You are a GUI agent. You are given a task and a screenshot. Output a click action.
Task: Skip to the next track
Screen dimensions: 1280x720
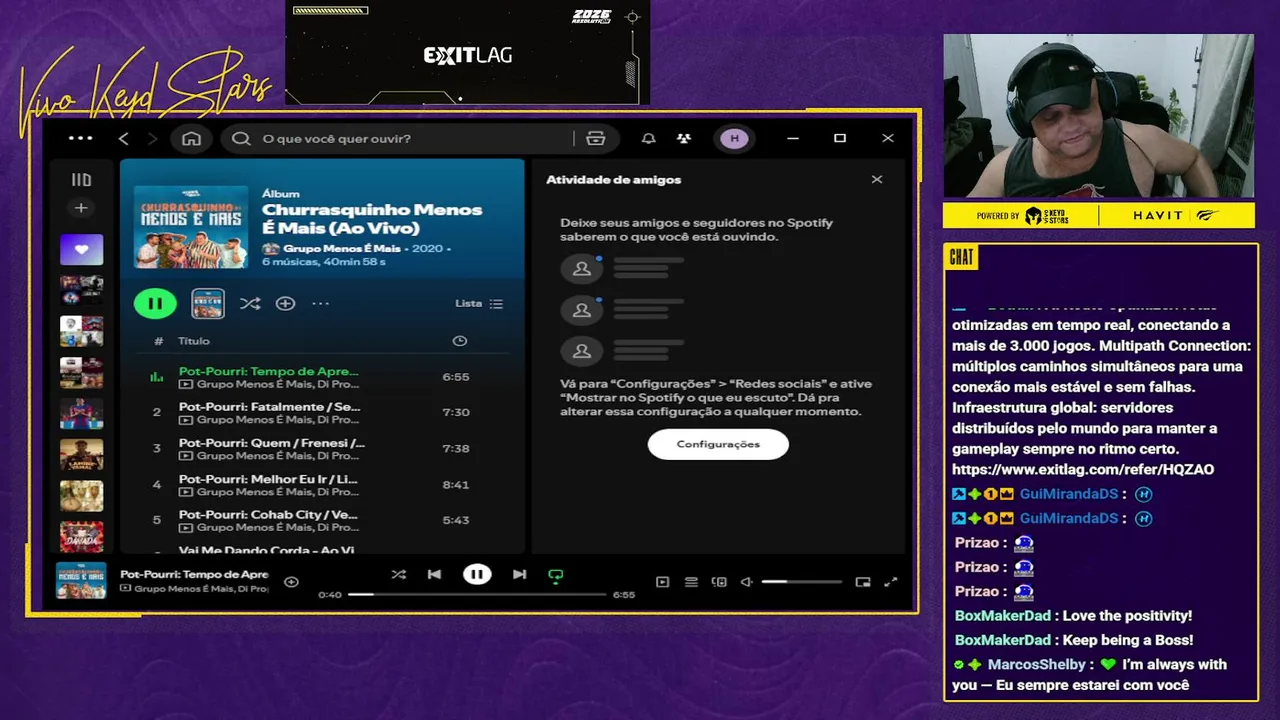click(x=519, y=574)
